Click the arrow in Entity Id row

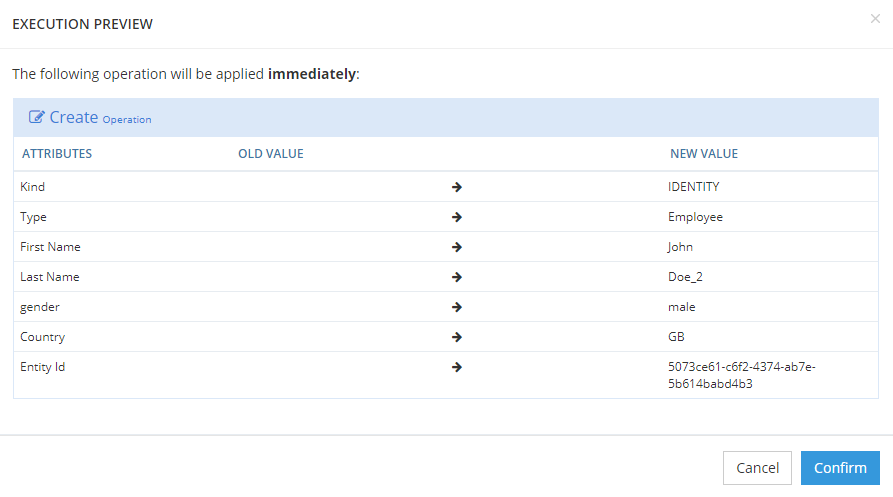tap(456, 367)
